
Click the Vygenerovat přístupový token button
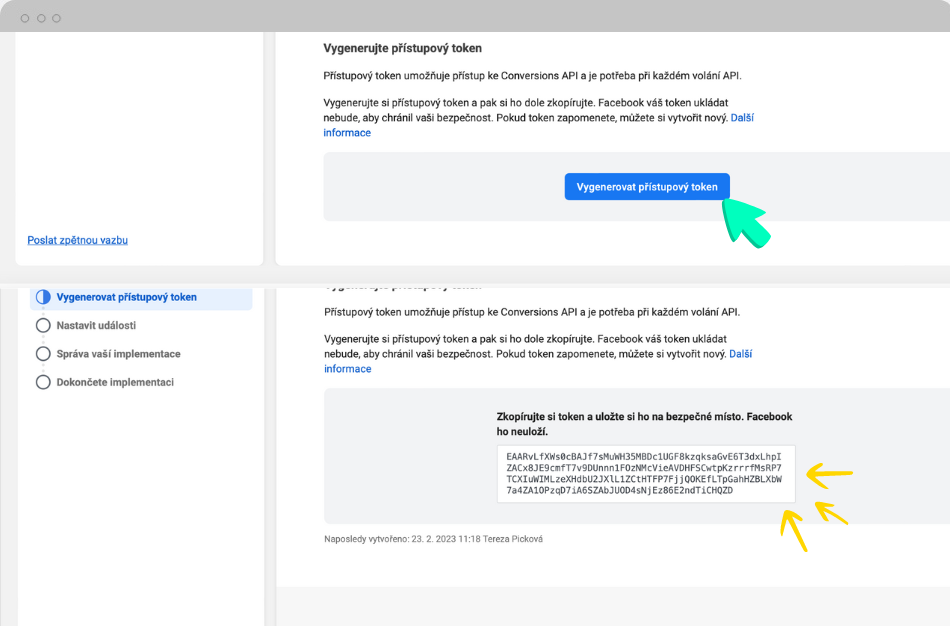click(x=647, y=187)
